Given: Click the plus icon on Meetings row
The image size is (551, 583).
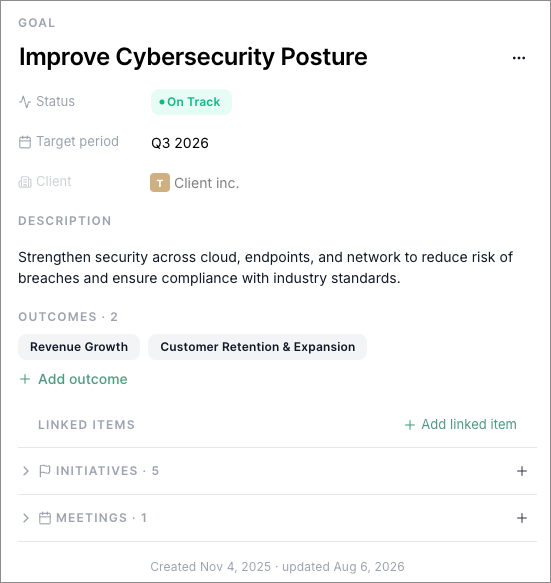Looking at the screenshot, I should (522, 518).
